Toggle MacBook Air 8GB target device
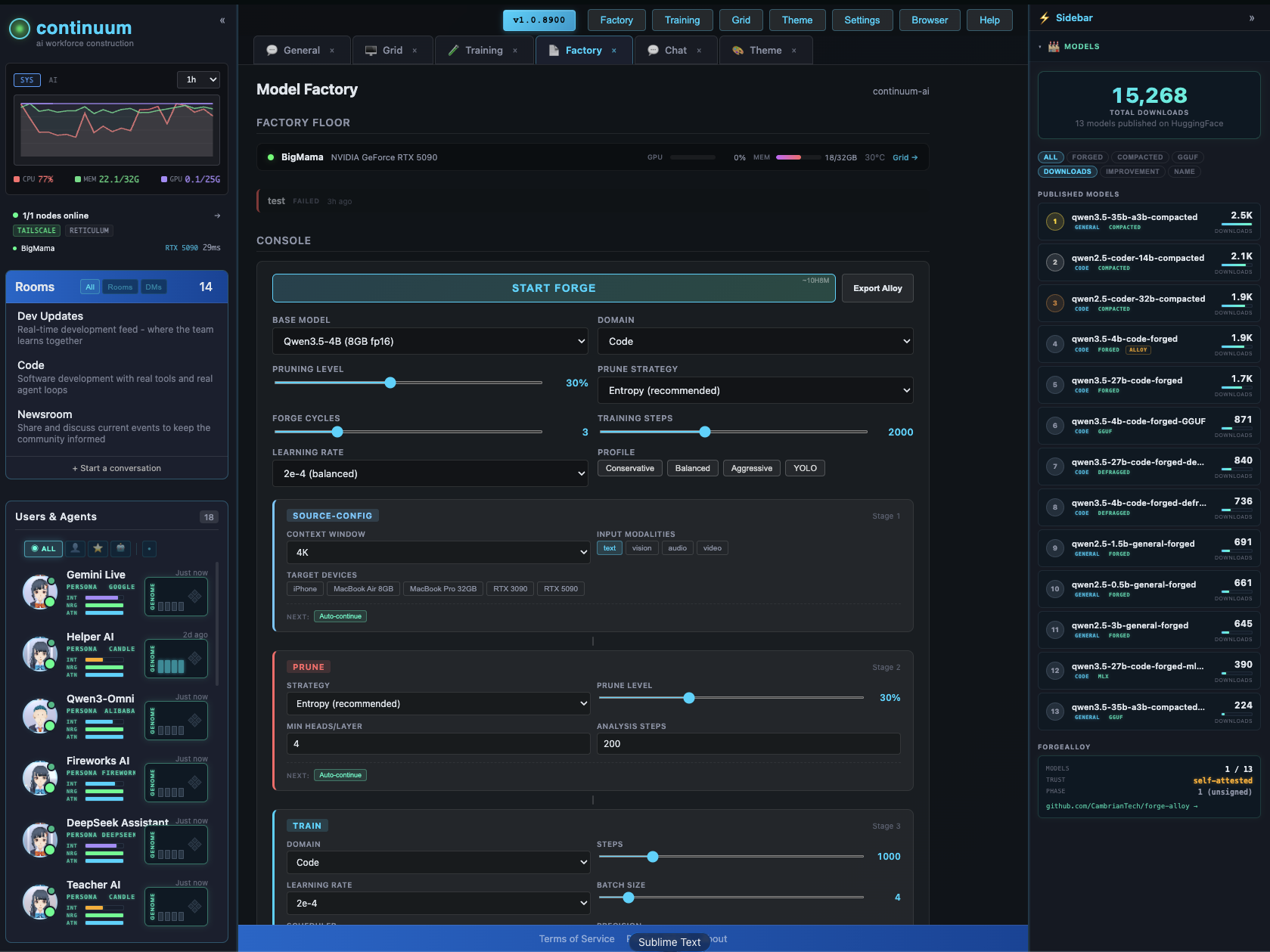This screenshot has height=952, width=1270. (x=363, y=589)
